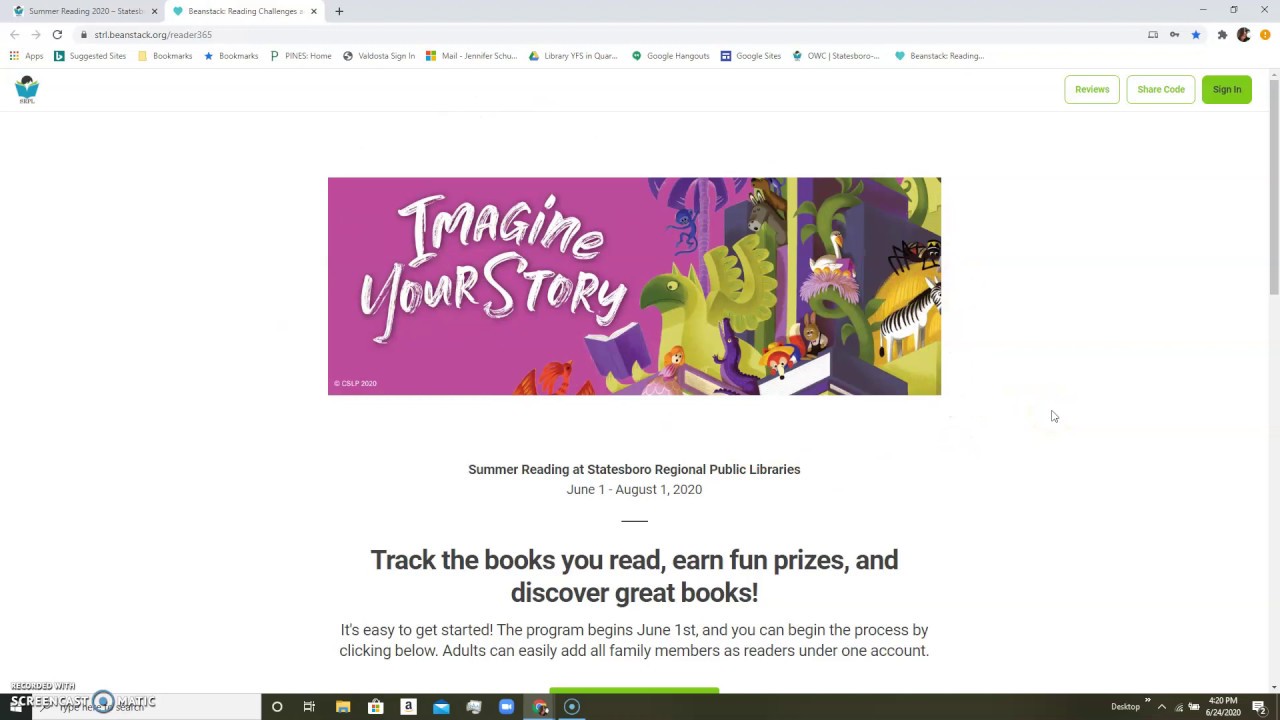Open the Suggested Sites bookmark
The width and height of the screenshot is (1280, 720).
point(90,56)
